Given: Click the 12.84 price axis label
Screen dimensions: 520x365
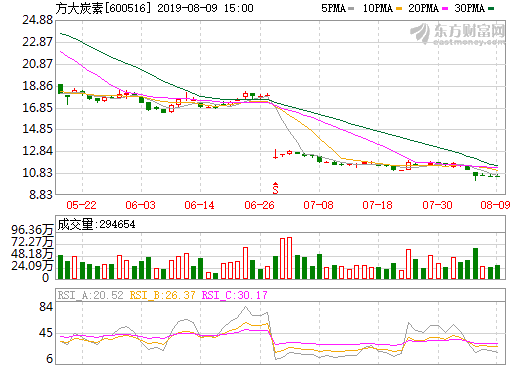Looking at the screenshot, I should coord(37,151).
